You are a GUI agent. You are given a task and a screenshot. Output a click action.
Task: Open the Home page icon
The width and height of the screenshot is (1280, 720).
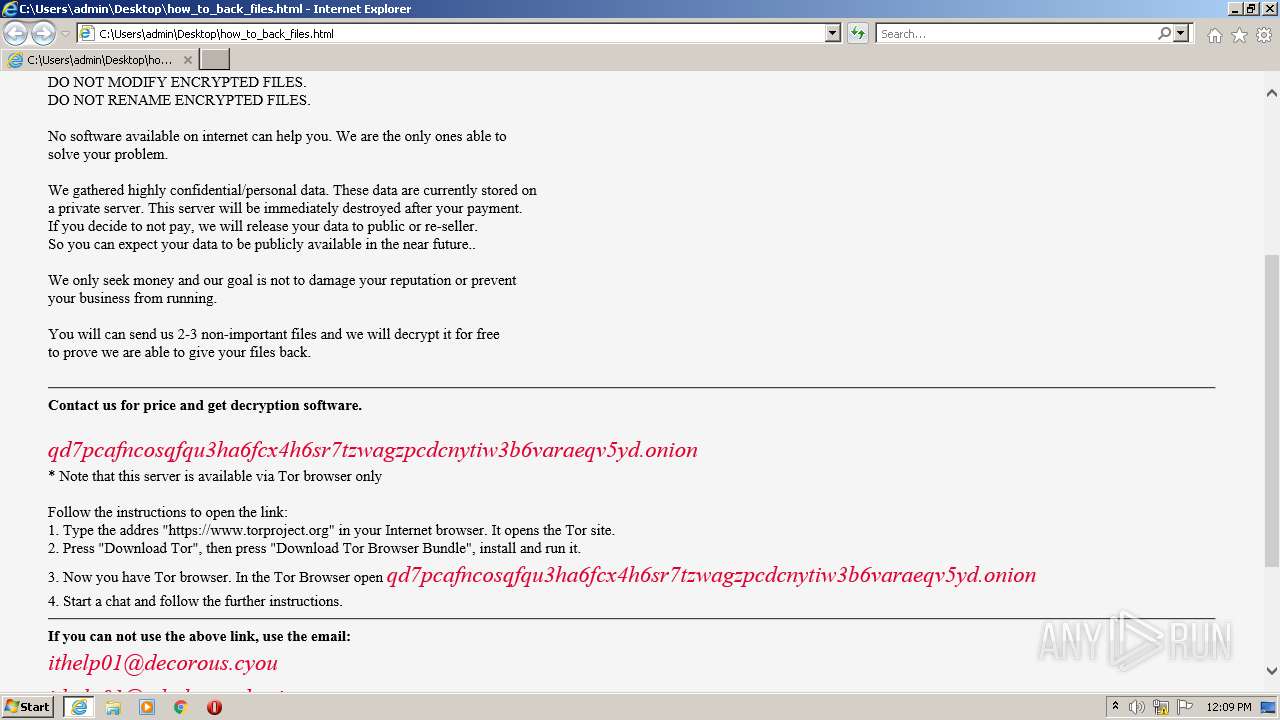(x=1214, y=35)
